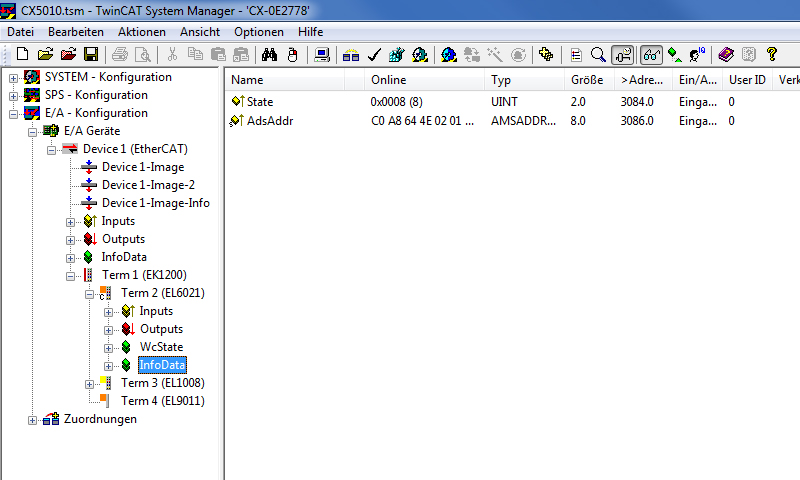This screenshot has height=480, width=800.
Task: Open the Aktionen menu
Action: click(x=142, y=32)
